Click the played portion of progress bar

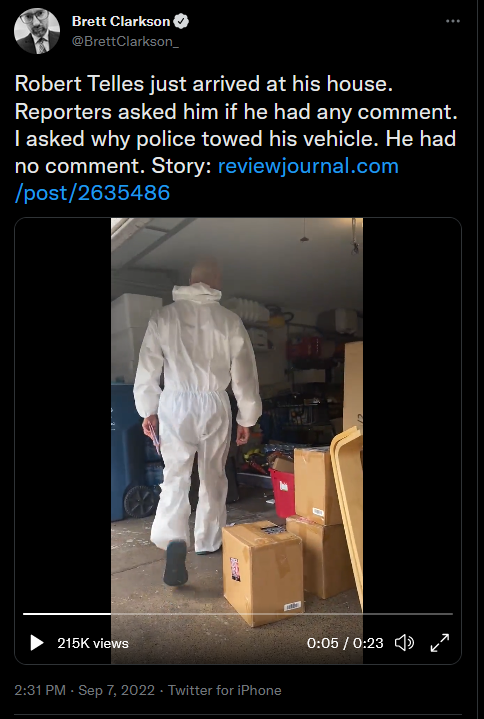[x=67, y=614]
